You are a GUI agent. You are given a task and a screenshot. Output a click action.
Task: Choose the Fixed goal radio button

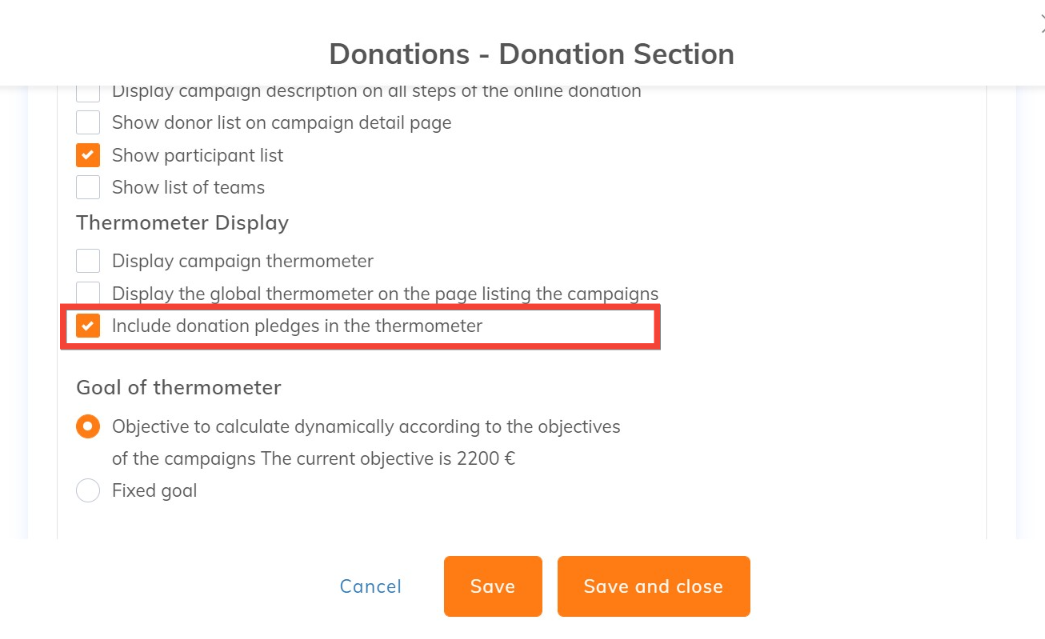coord(88,491)
